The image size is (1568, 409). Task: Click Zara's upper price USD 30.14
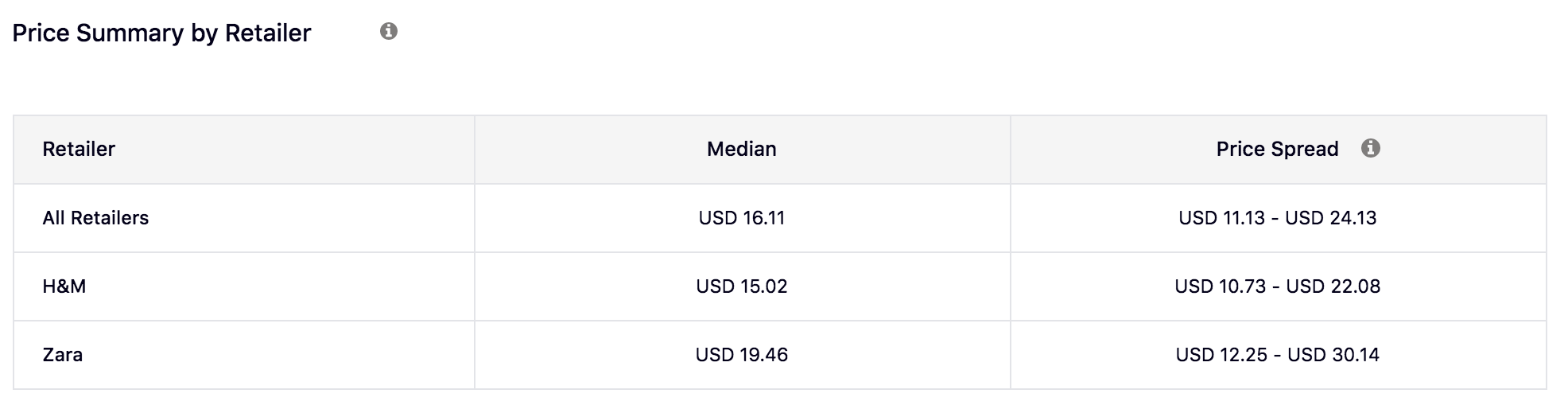tap(1333, 355)
